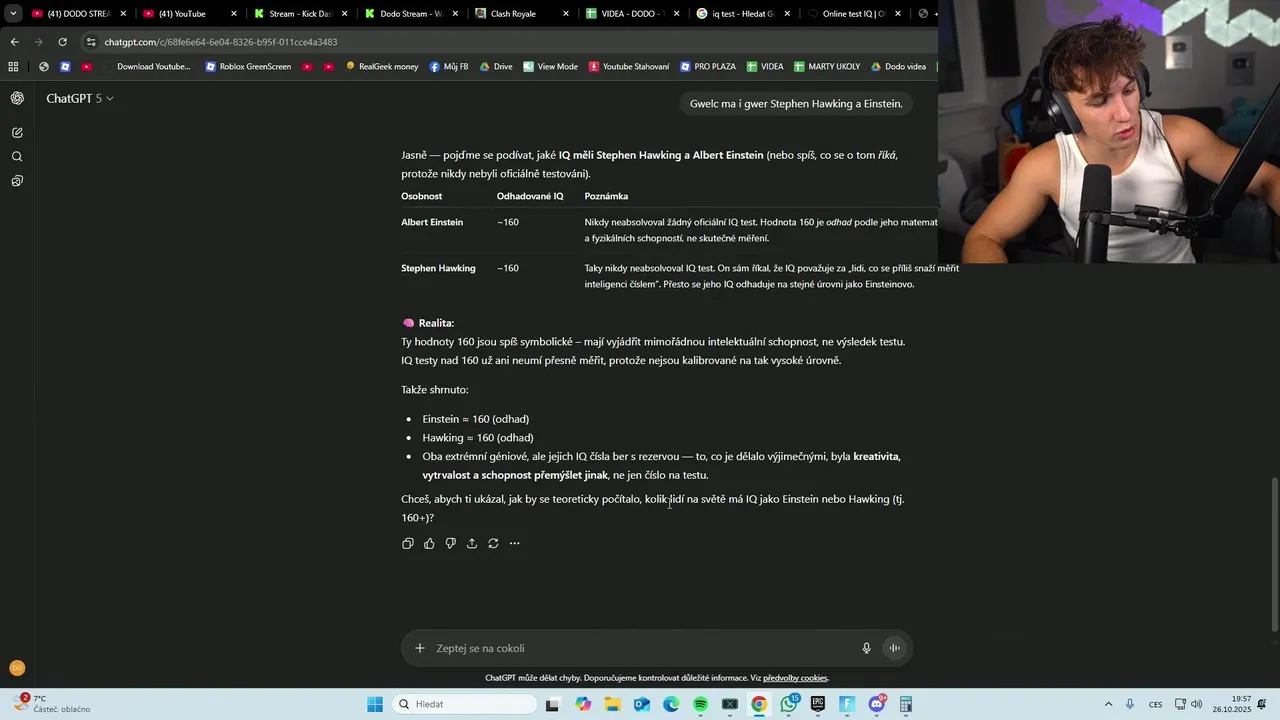Open Calculator from the taskbar

pos(906,704)
